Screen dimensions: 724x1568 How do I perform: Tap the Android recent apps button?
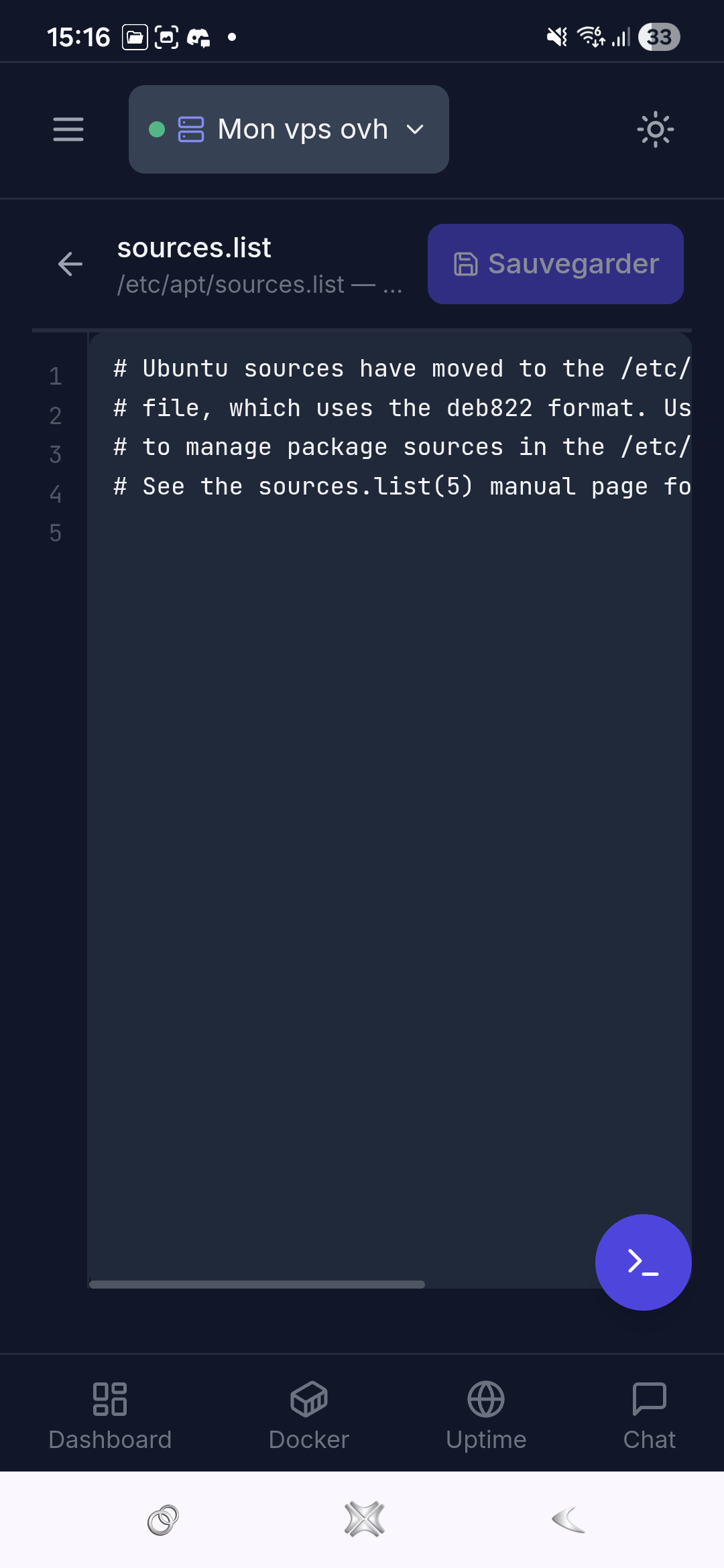(163, 1520)
